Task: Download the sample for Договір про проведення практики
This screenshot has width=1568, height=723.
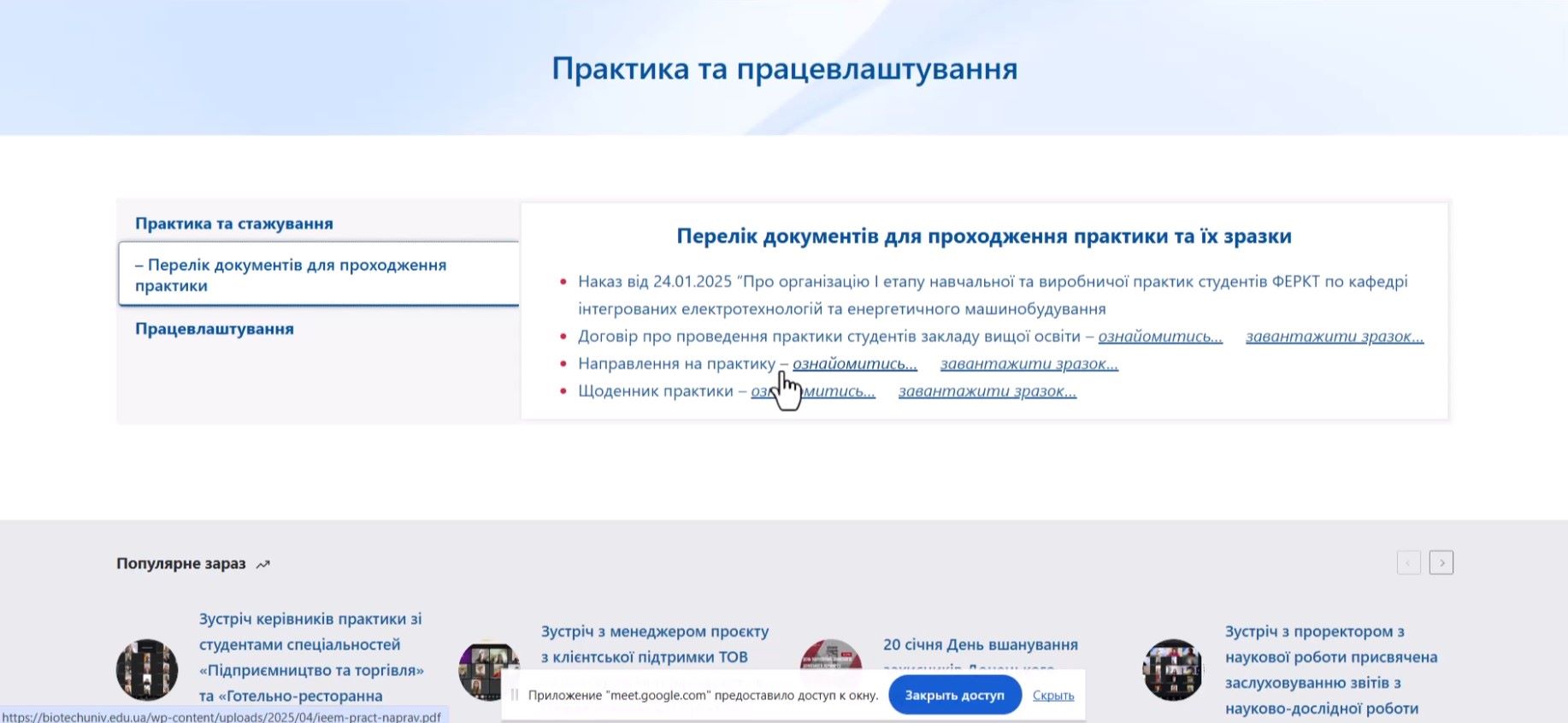Action: click(1334, 337)
